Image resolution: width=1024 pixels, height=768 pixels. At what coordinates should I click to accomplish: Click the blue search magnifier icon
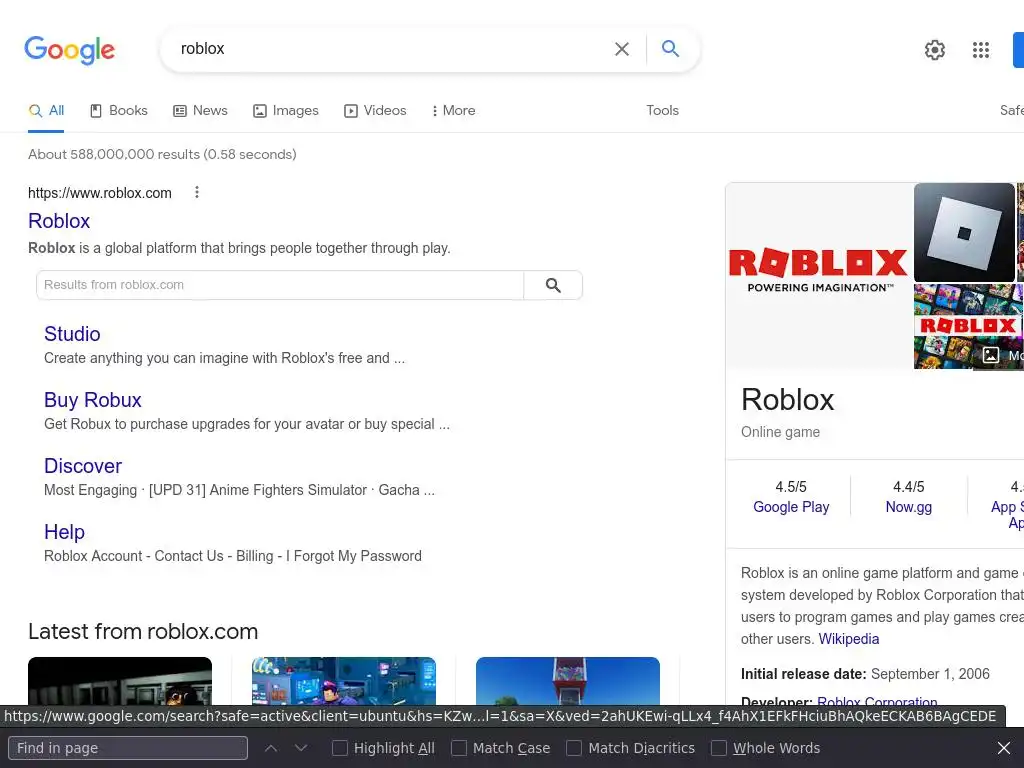[x=670, y=48]
